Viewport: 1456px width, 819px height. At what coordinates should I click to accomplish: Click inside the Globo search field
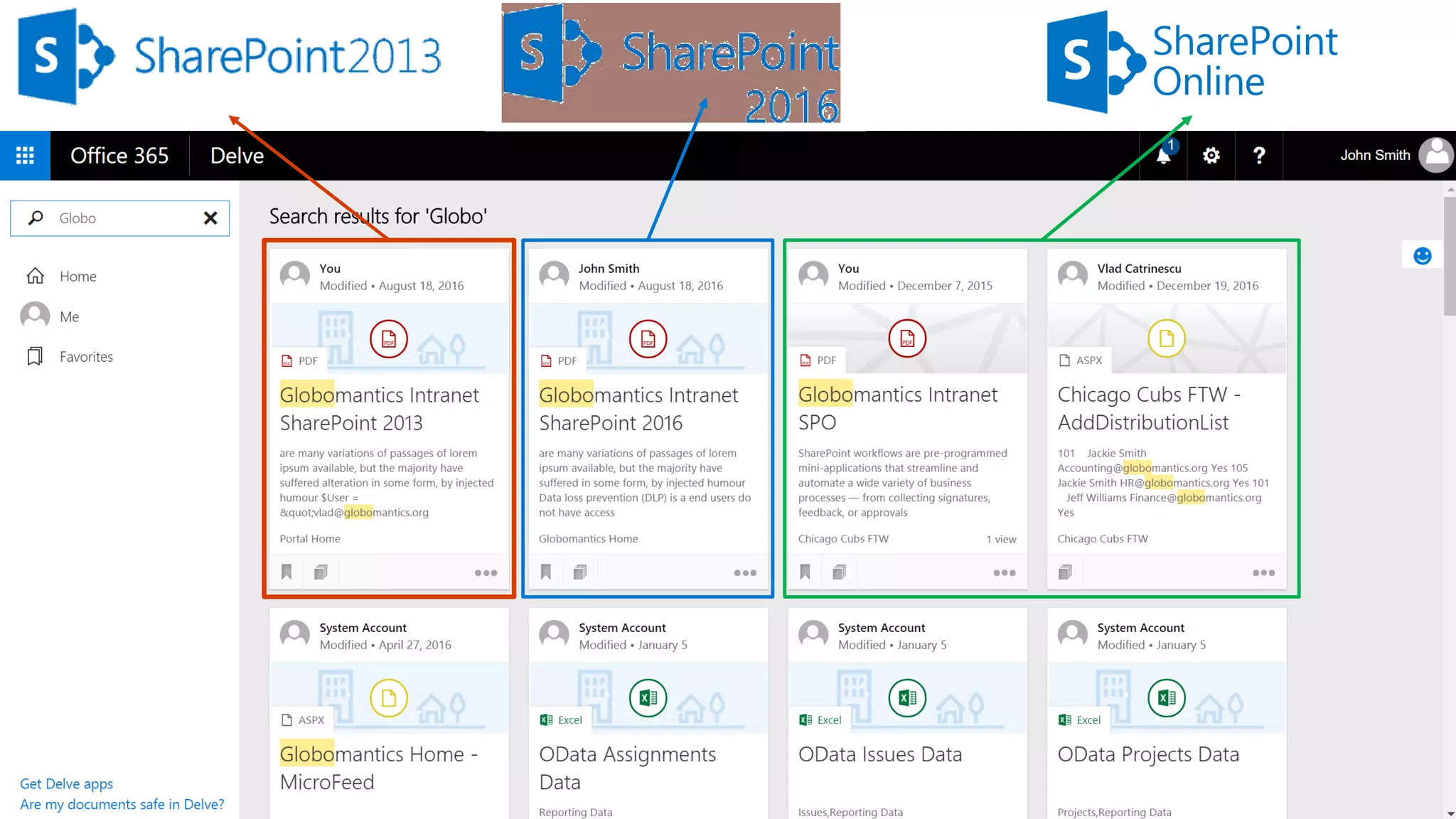121,218
